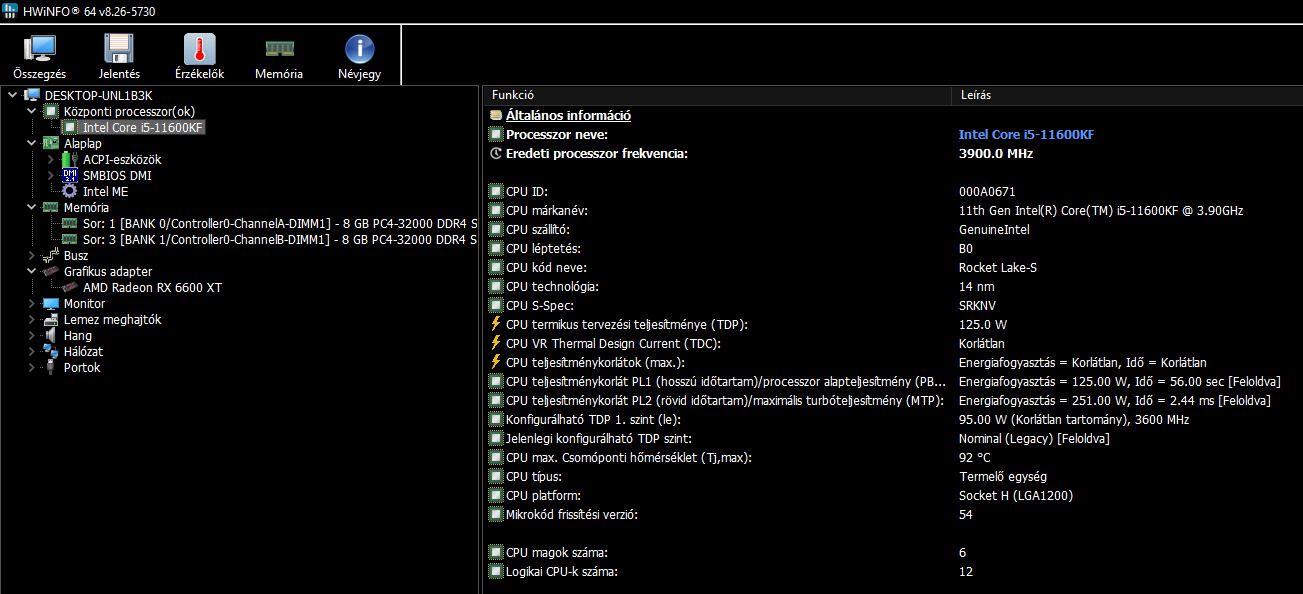Click the Jelentés report floppy icon
1303x594 pixels.
[119, 48]
